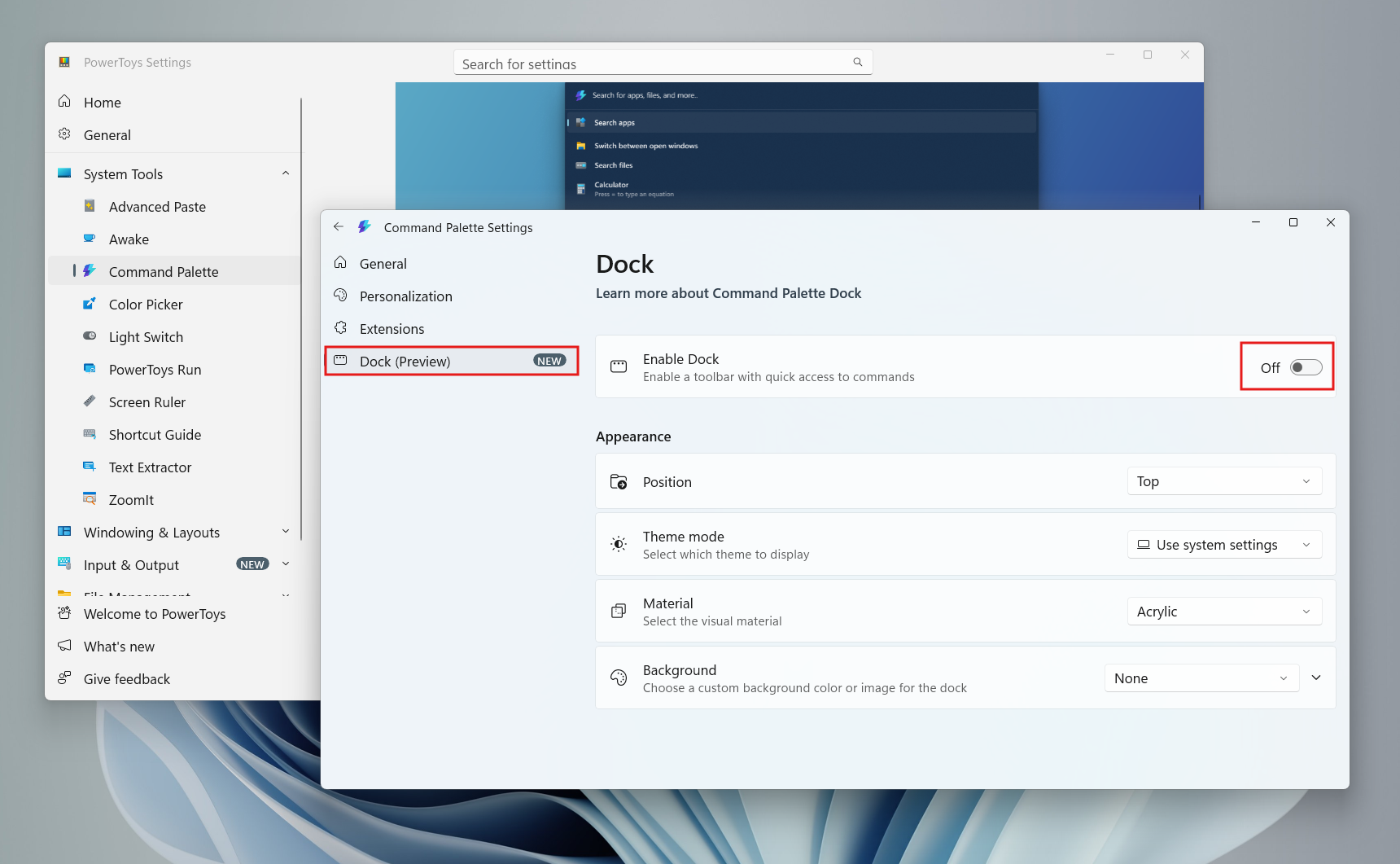Open the Position dropdown
The width and height of the screenshot is (1400, 864).
1223,480
